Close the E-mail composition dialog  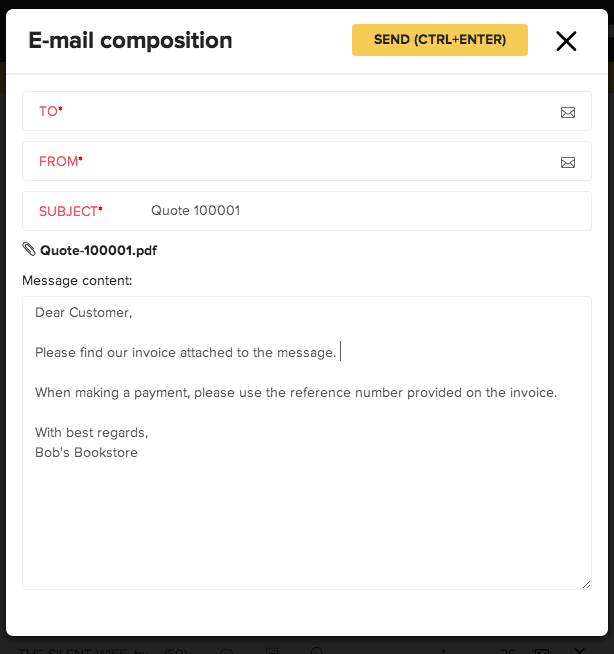(566, 41)
